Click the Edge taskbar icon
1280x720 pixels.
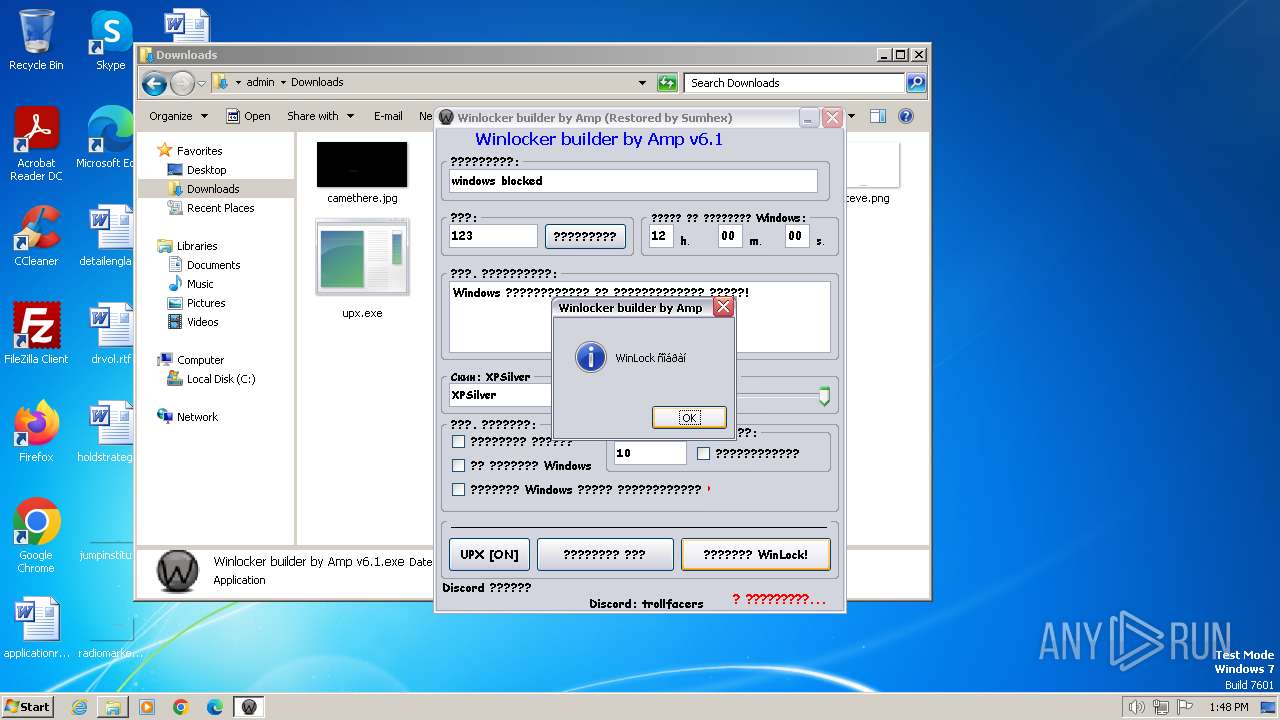pyautogui.click(x=215, y=707)
